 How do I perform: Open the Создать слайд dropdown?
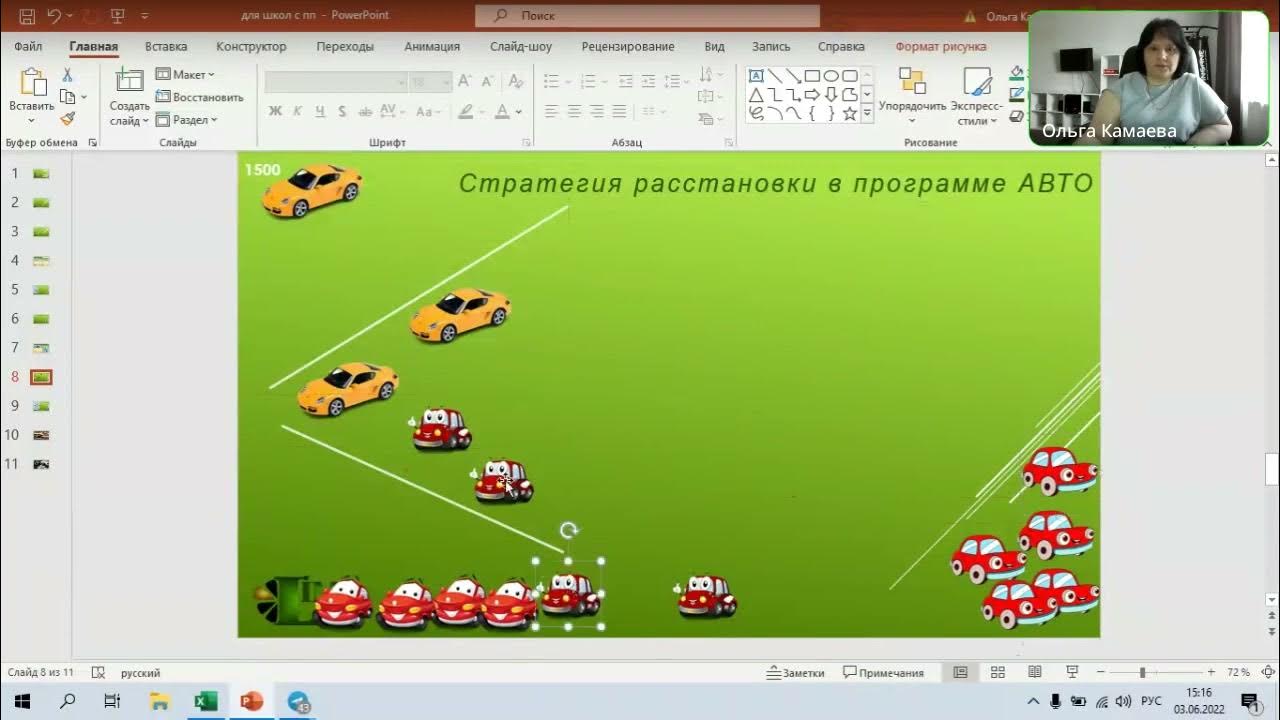129,112
